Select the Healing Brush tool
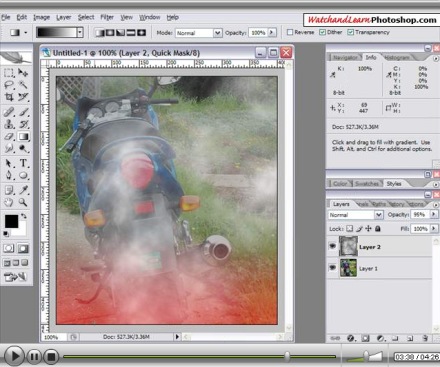This screenshot has height=367, width=440. click(x=9, y=112)
